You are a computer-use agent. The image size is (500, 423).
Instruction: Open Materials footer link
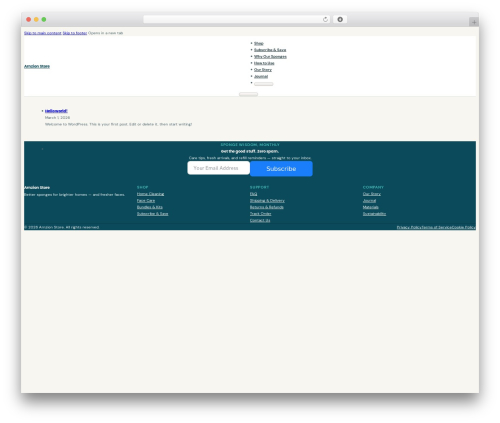pos(371,207)
